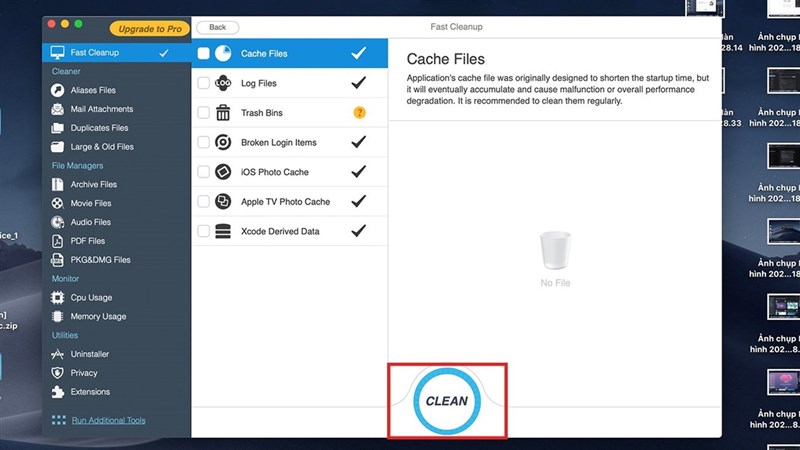Click the Uninstaller icon

[x=57, y=354]
